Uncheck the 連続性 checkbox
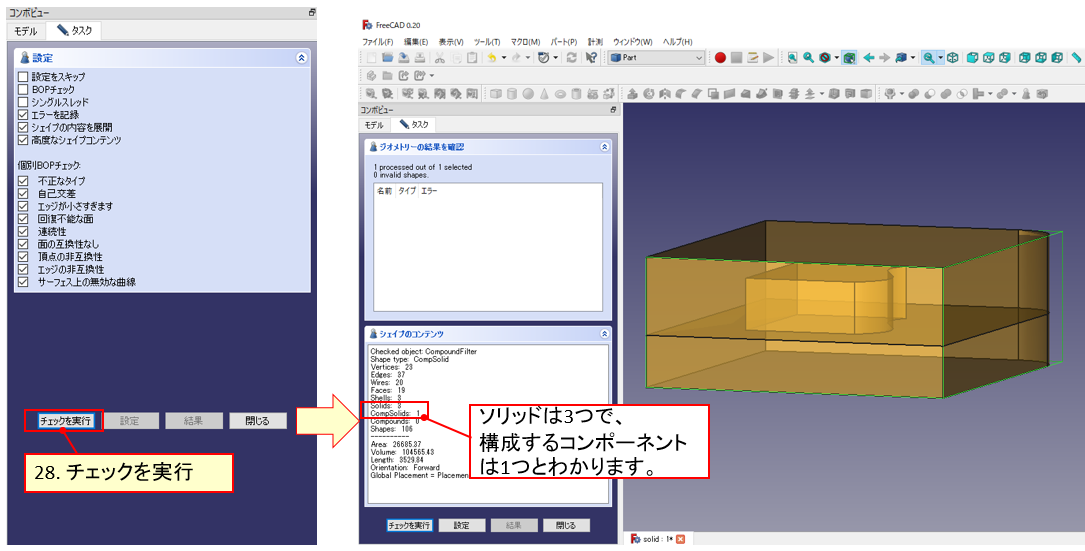Viewport: 1085px width, 551px height. [x=23, y=231]
